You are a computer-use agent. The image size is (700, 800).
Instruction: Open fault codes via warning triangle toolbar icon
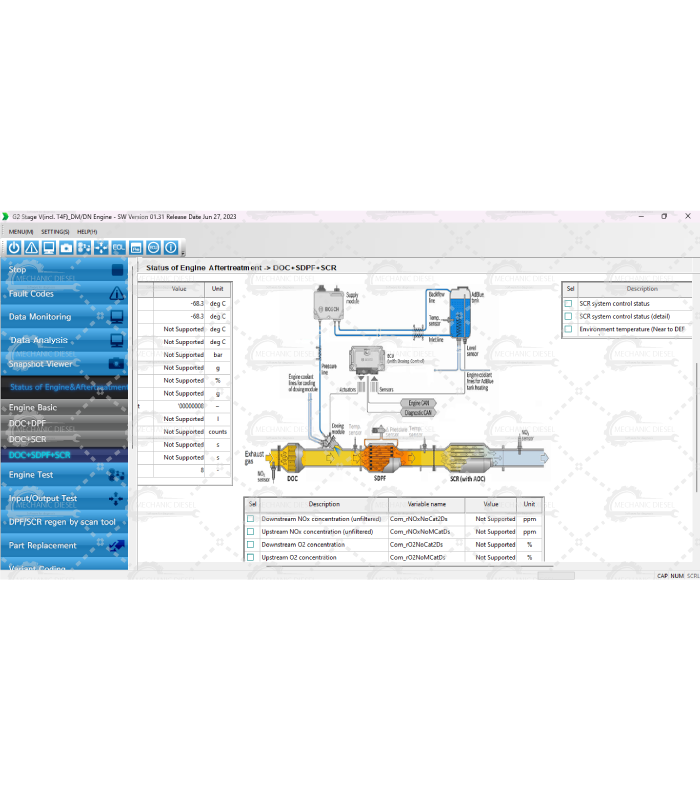[31, 247]
